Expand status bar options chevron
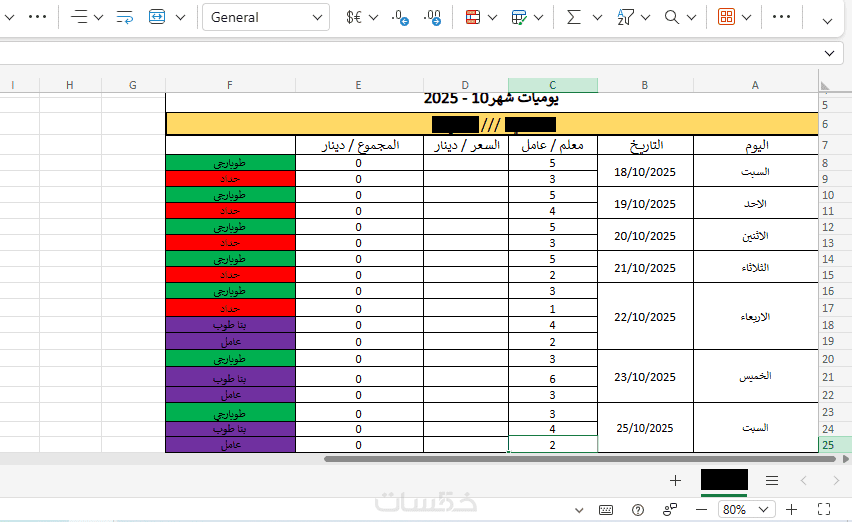This screenshot has width=852, height=522. pos(579,510)
